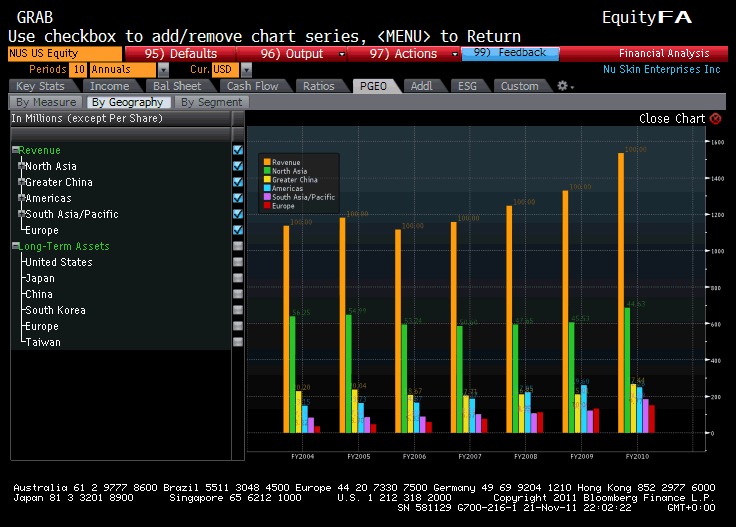Viewport: 736px width, 527px height.
Task: Enable the United States long-term assets checkbox
Action: coord(238,262)
